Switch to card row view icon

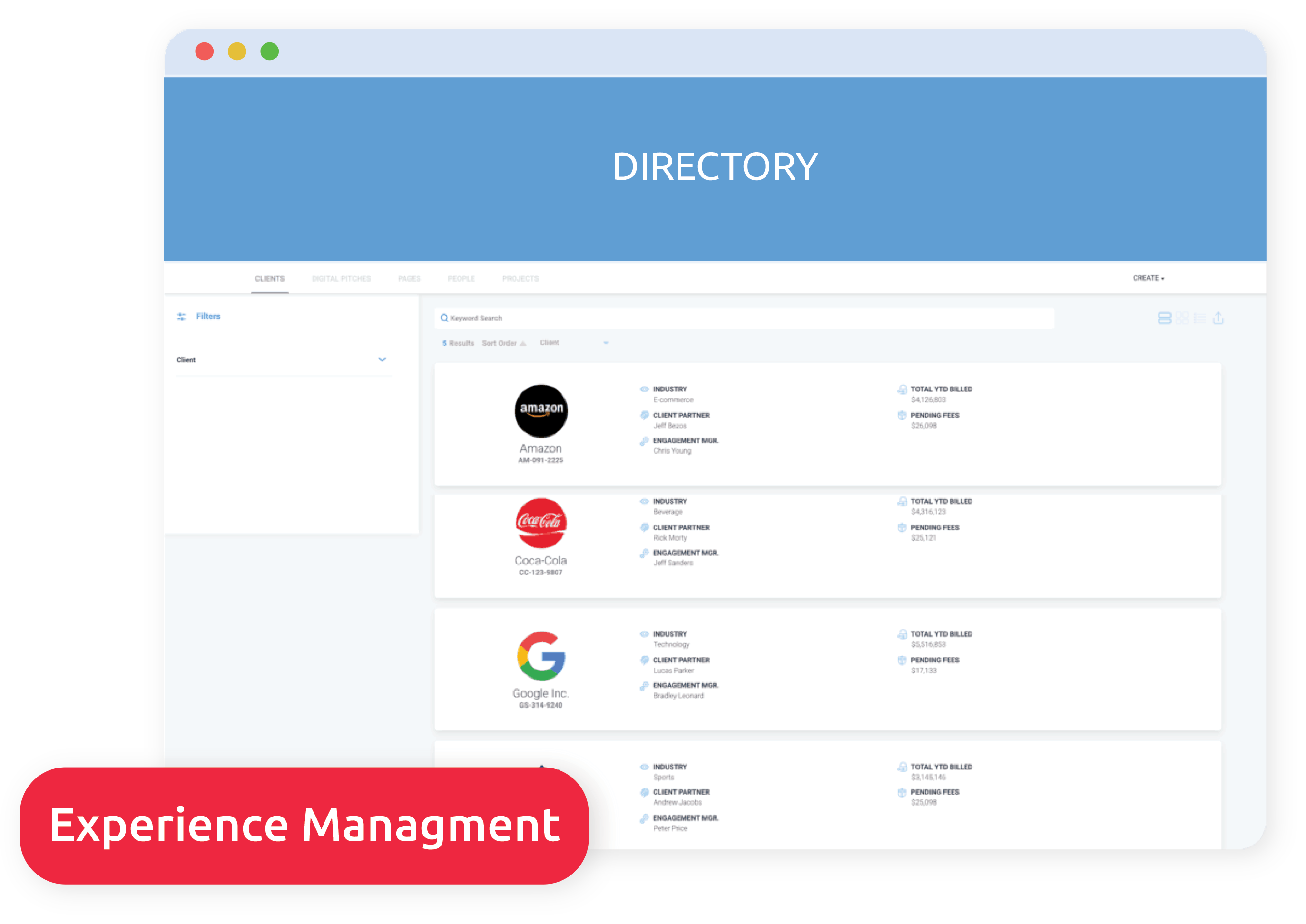(x=1164, y=318)
